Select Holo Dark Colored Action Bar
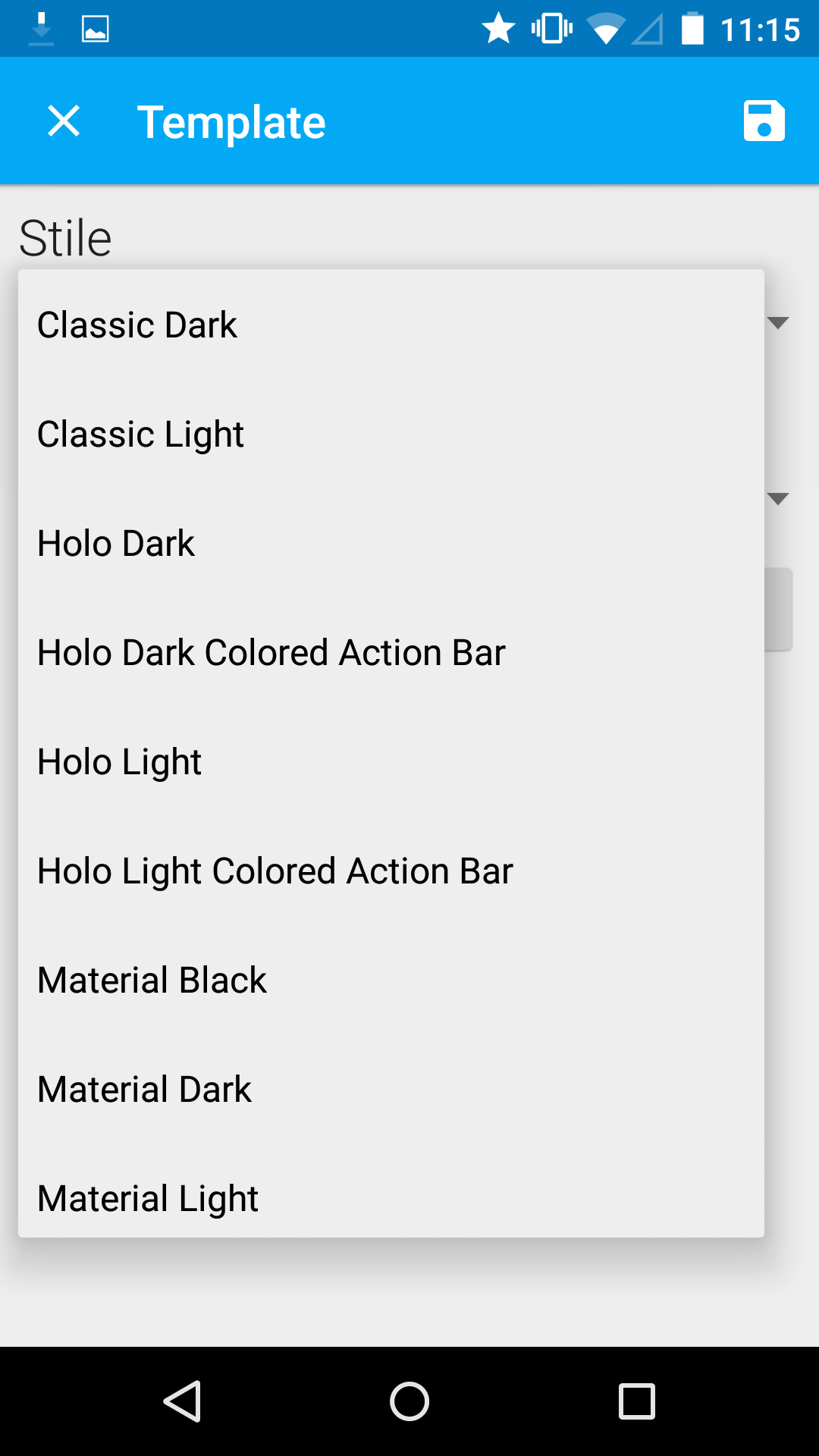This screenshot has height=1456, width=819. [x=391, y=652]
